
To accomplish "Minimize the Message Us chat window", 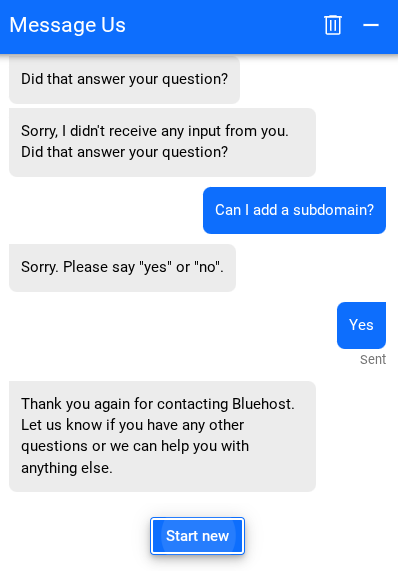I will click(x=371, y=25).
